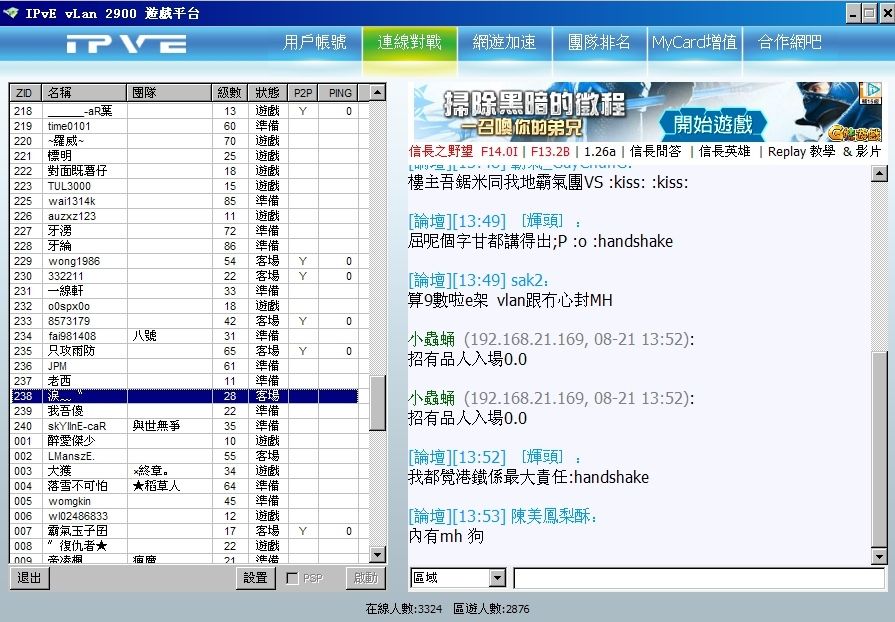Toggle the PSP checkbox

pos(292,578)
